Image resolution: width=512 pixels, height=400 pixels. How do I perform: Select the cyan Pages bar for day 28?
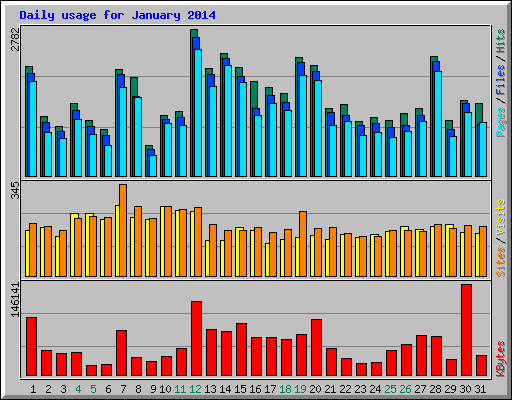coord(438,124)
